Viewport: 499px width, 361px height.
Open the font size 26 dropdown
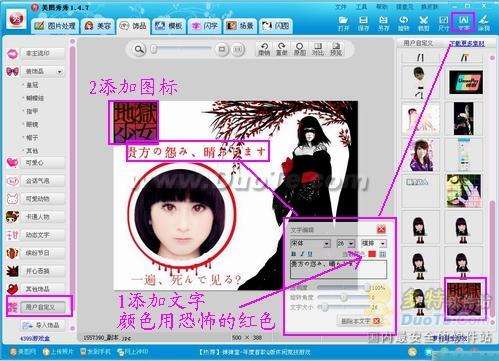click(346, 244)
